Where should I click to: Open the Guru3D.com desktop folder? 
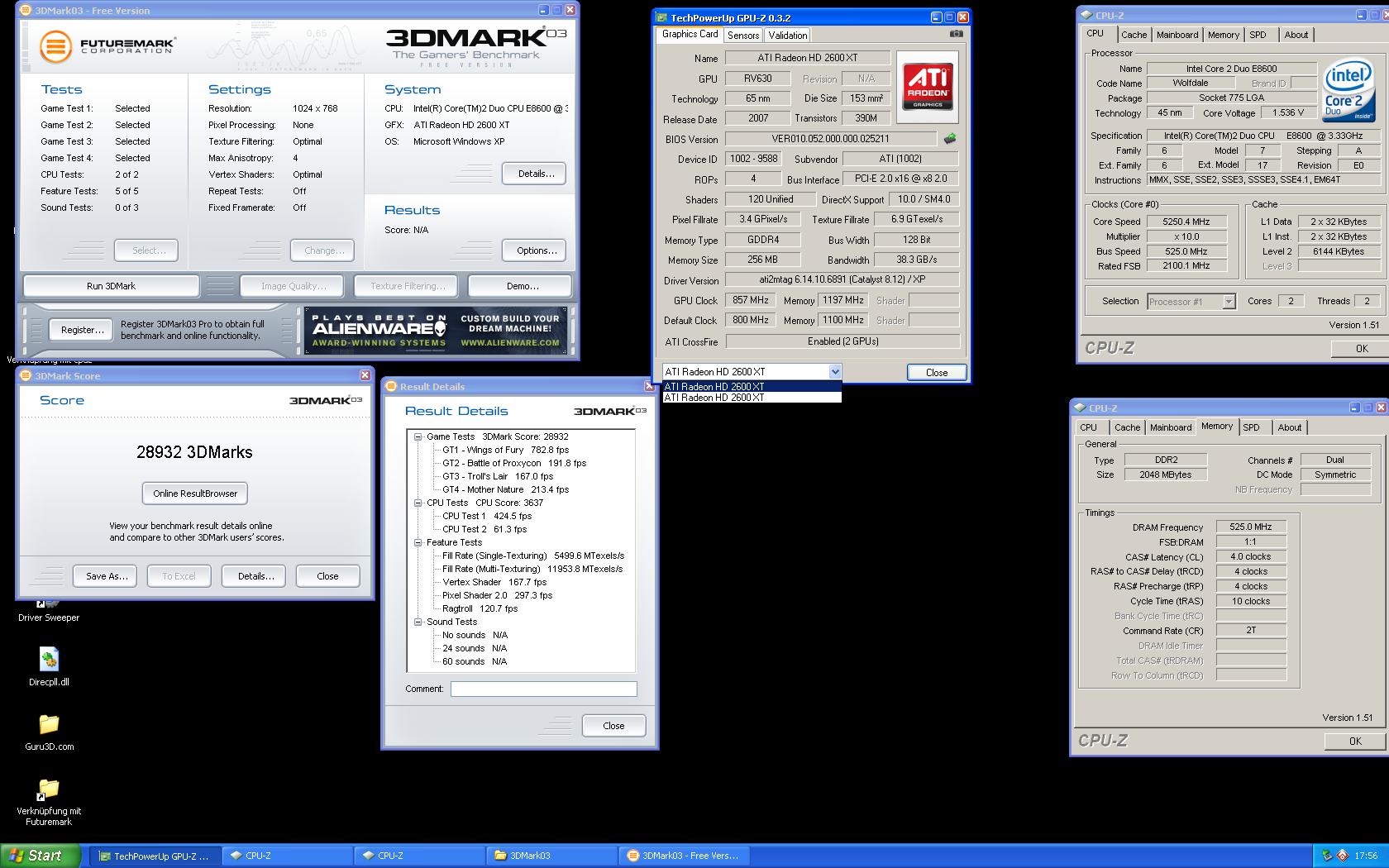(49, 732)
